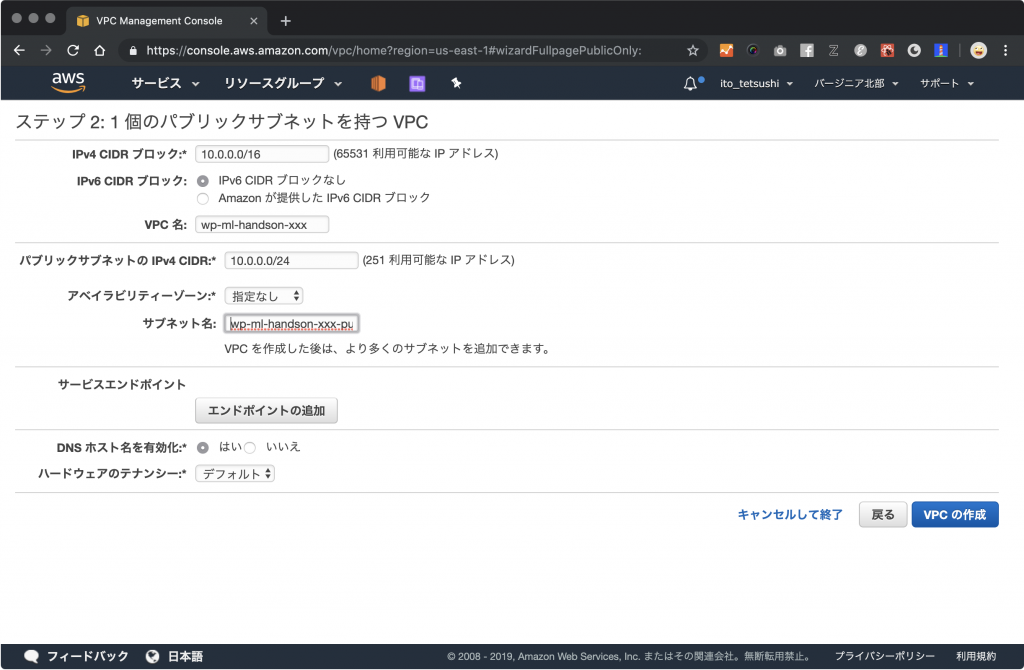Open the ito_tetsushi account menu

tap(756, 83)
